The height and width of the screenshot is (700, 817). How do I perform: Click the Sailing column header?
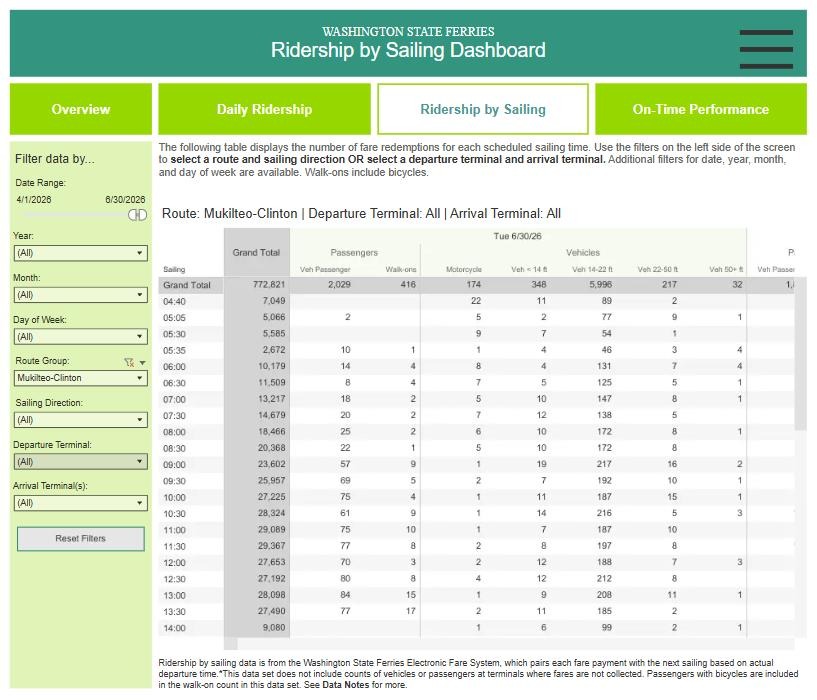(x=174, y=269)
